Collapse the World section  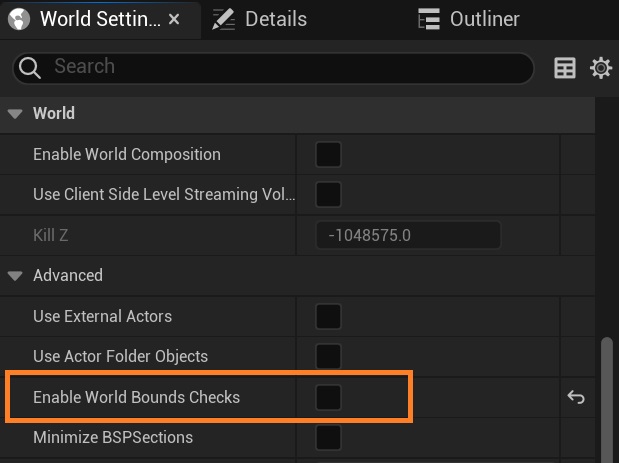[15, 114]
